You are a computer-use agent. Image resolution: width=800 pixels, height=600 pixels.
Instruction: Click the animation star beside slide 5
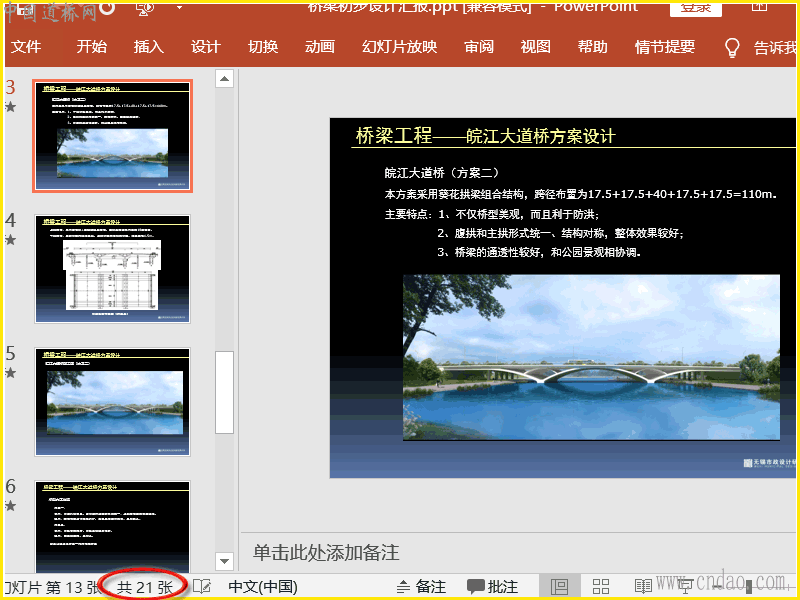tap(10, 373)
